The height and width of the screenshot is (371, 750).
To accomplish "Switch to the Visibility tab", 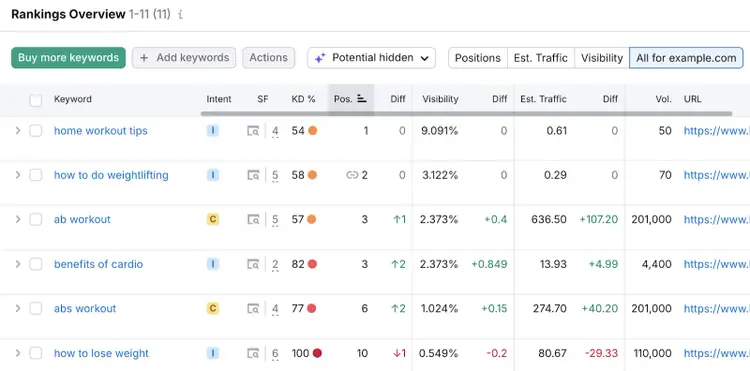I will click(x=602, y=58).
